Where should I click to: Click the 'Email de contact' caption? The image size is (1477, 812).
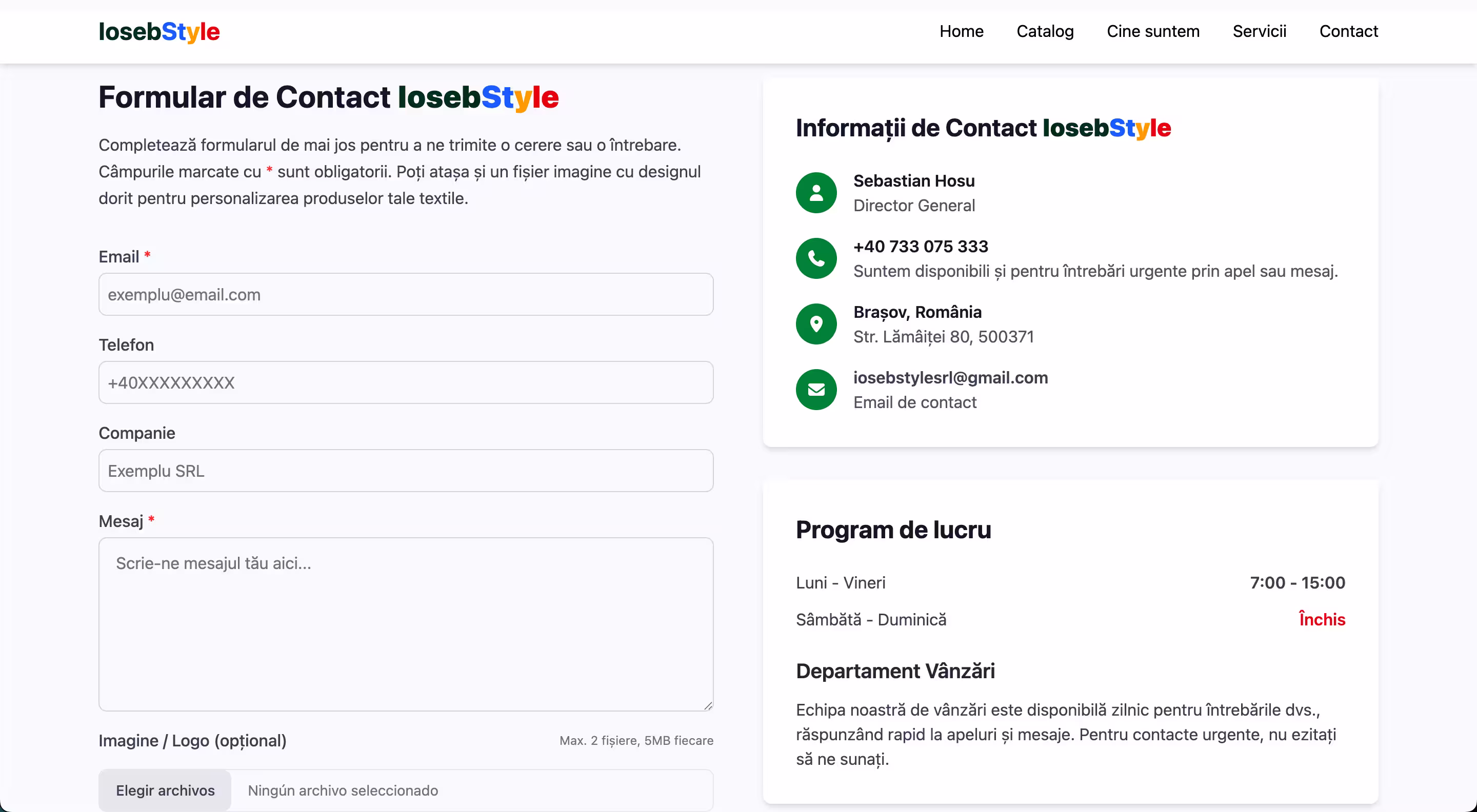[914, 402]
